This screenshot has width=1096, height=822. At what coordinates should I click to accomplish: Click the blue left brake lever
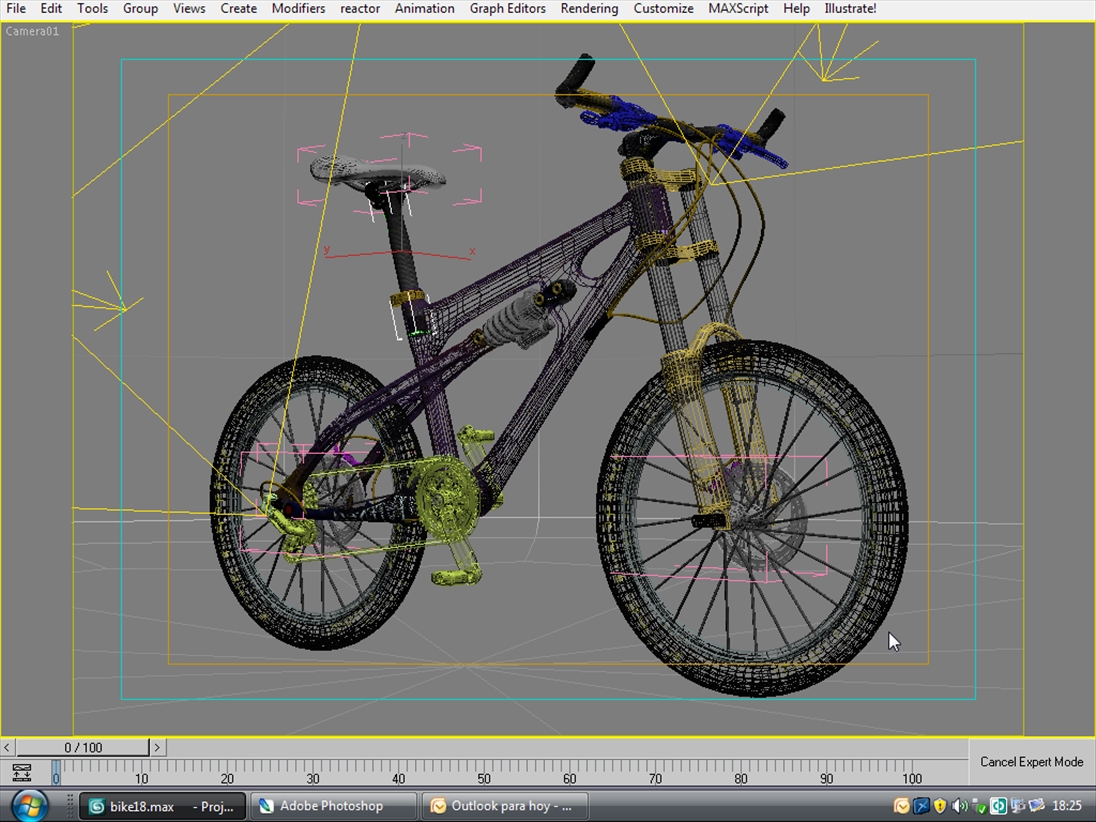pos(618,115)
